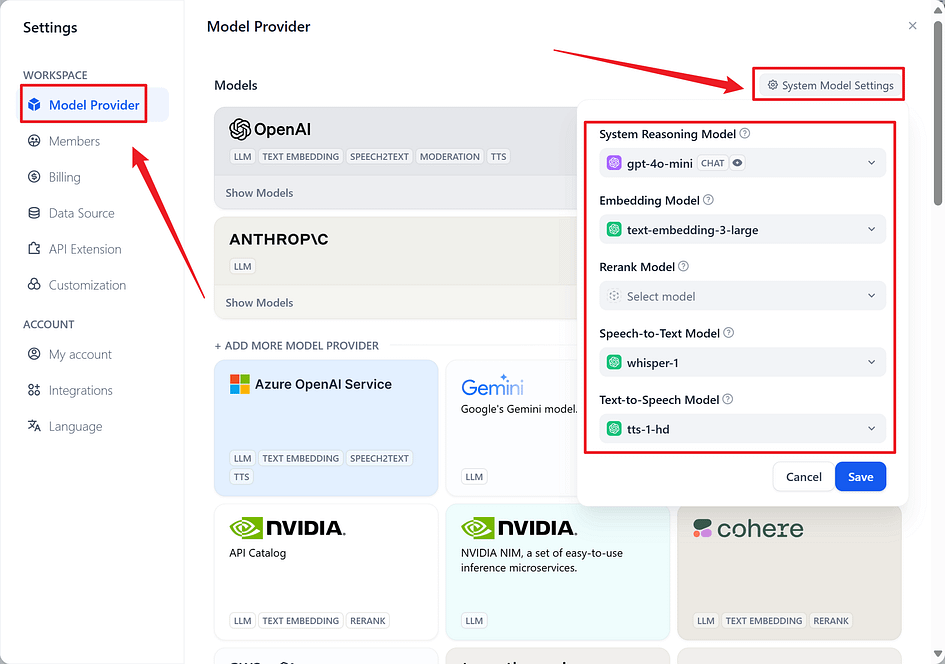945x664 pixels.
Task: Click the ACCOUNT section heading
Action: pyautogui.click(x=48, y=324)
